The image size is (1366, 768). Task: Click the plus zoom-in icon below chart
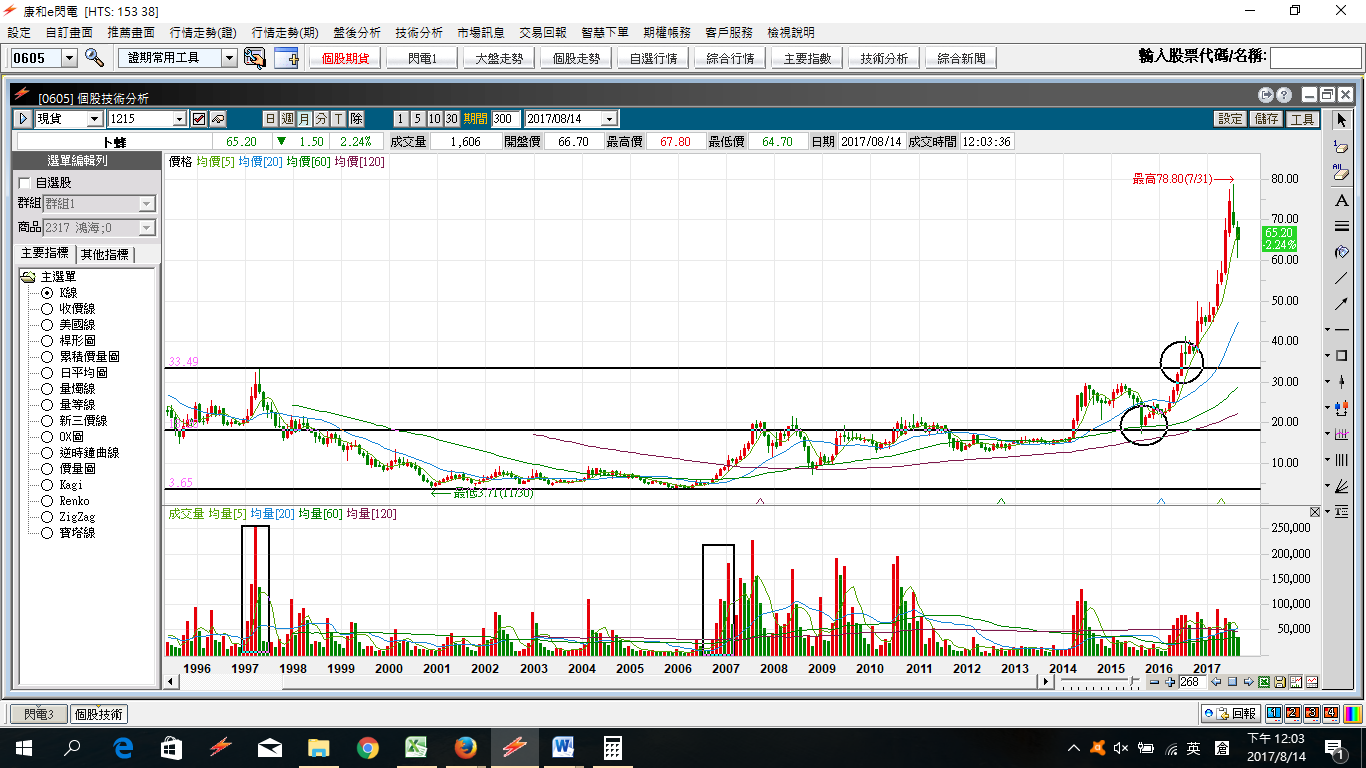point(1170,682)
